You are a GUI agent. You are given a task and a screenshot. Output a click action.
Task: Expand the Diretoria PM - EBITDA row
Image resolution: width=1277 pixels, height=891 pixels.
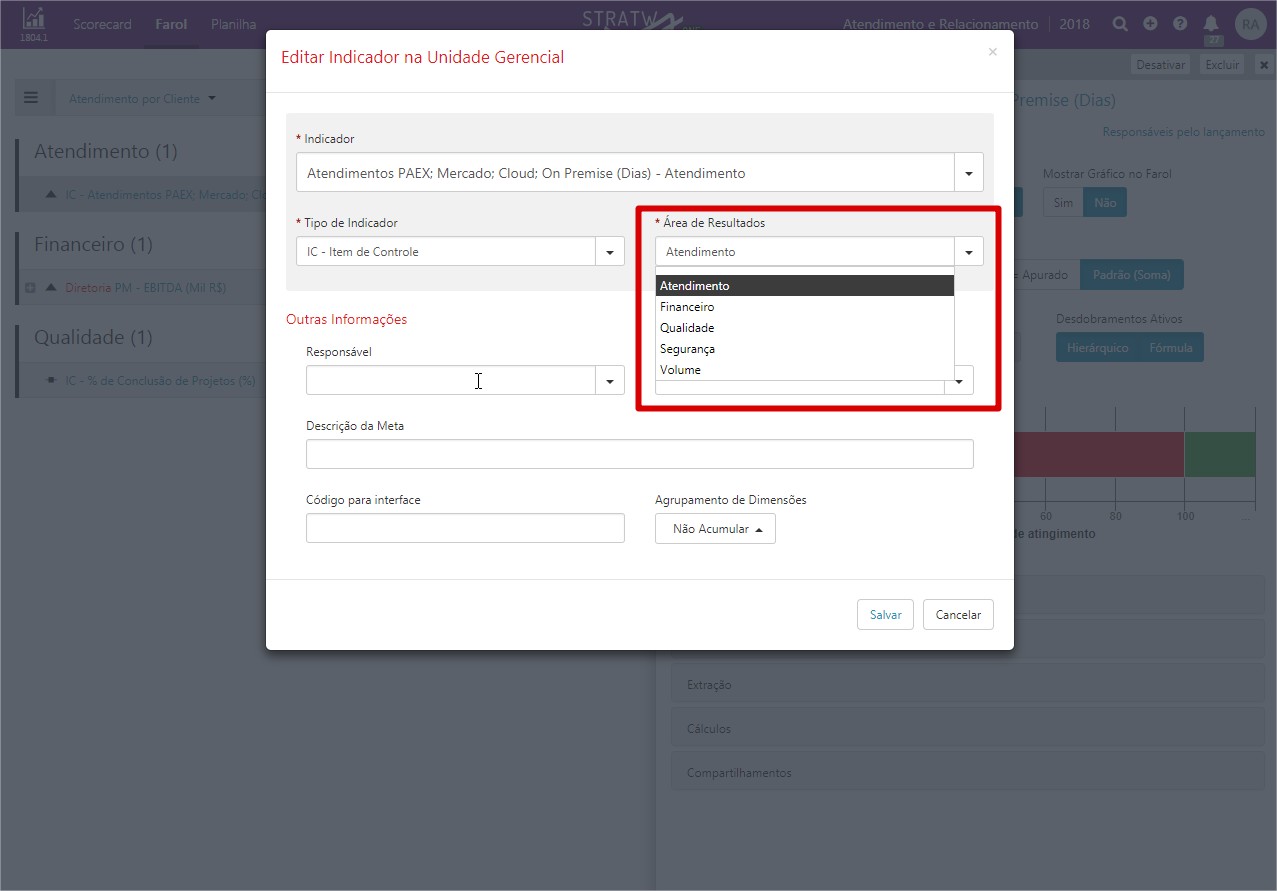pyautogui.click(x=30, y=287)
